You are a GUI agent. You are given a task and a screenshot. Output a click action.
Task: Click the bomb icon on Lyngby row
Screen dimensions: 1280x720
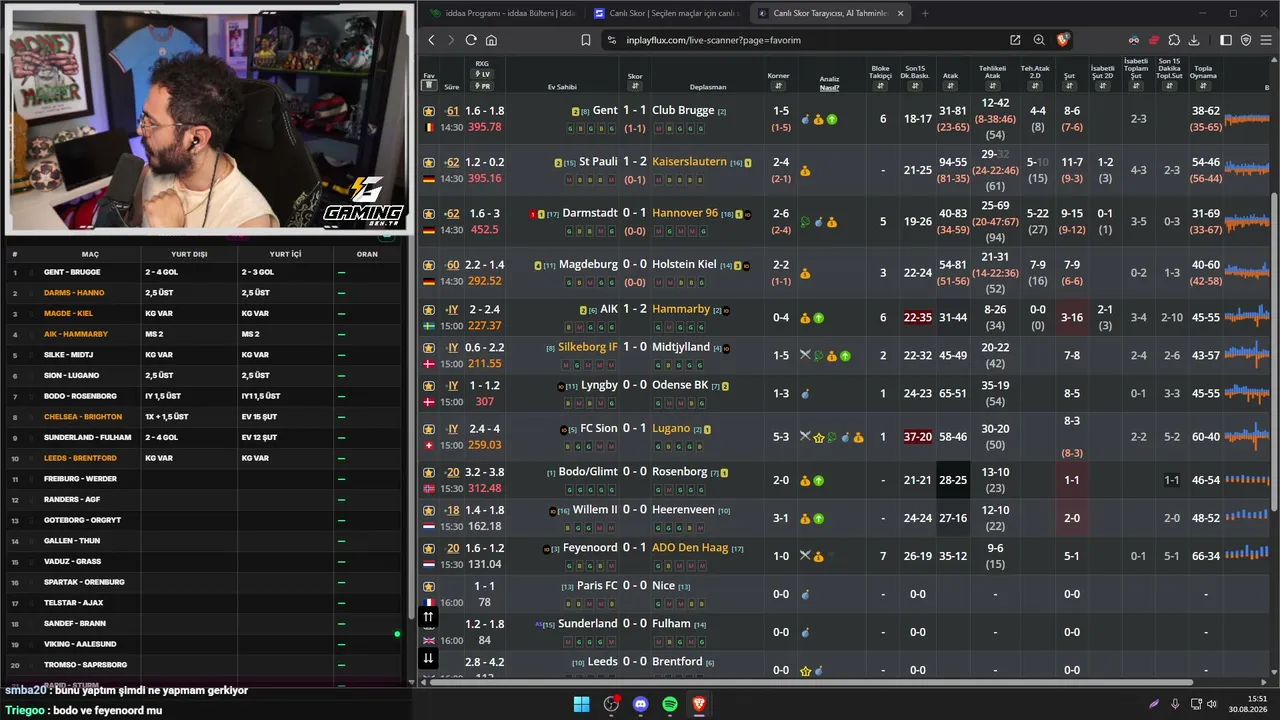tap(805, 394)
